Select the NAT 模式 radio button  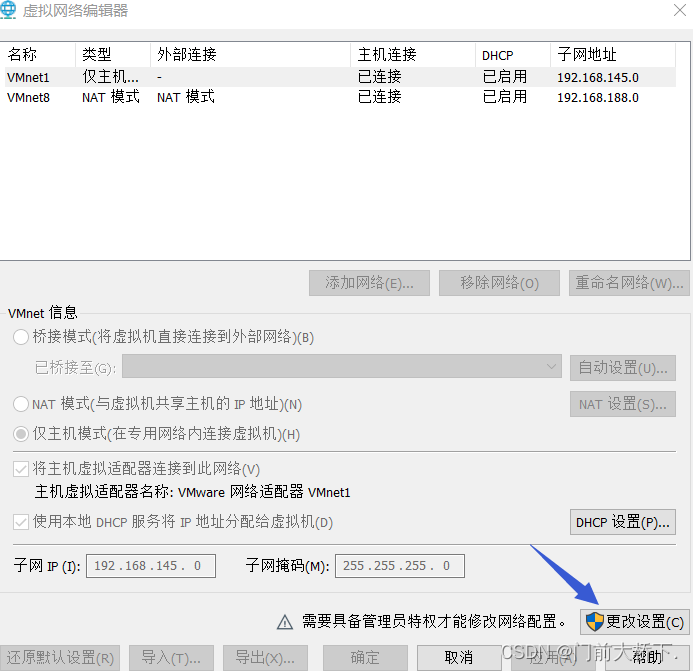tap(21, 404)
